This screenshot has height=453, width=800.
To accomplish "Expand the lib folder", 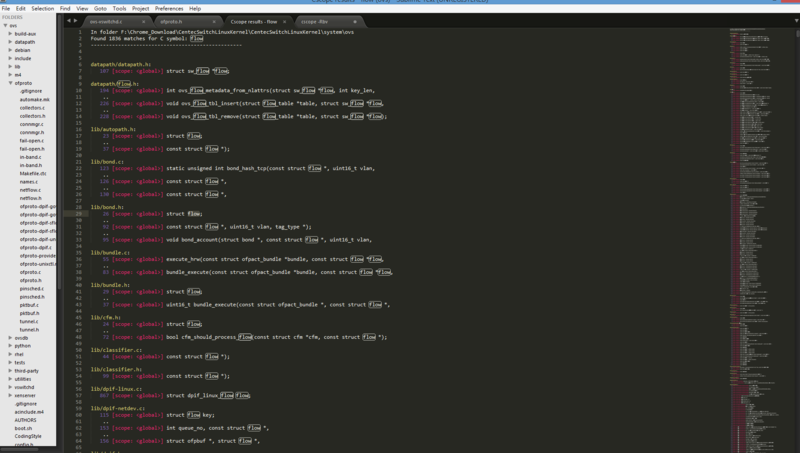I will [10, 66].
